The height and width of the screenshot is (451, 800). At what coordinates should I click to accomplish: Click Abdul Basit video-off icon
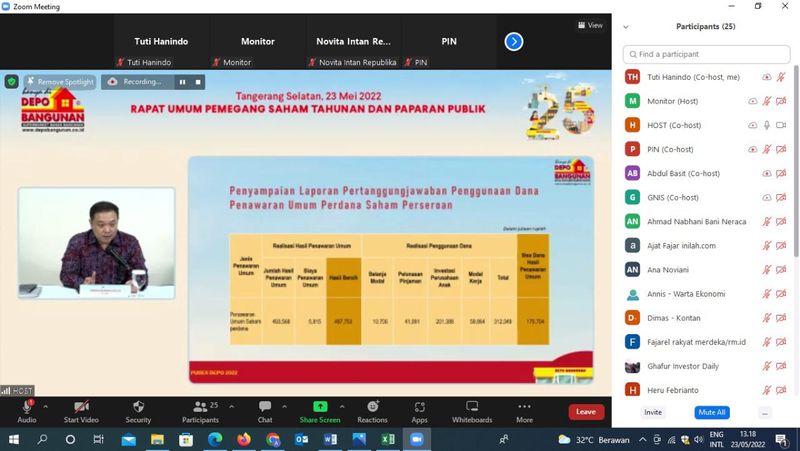[x=781, y=173]
